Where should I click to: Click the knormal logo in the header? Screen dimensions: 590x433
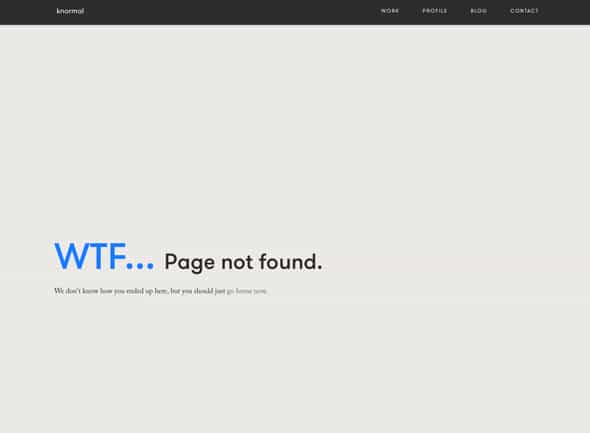[x=70, y=11]
